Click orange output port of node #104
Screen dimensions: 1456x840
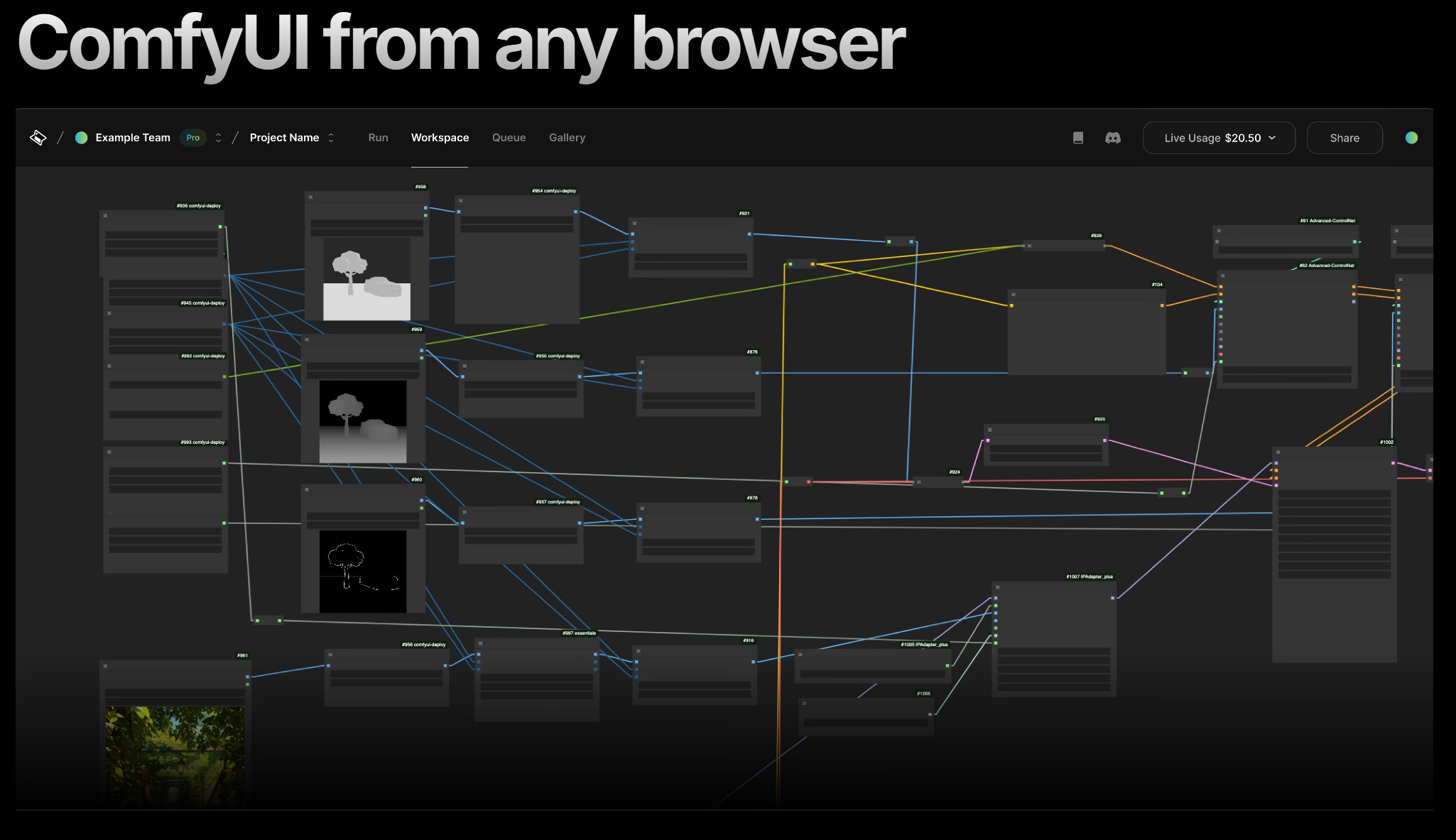click(x=1162, y=306)
